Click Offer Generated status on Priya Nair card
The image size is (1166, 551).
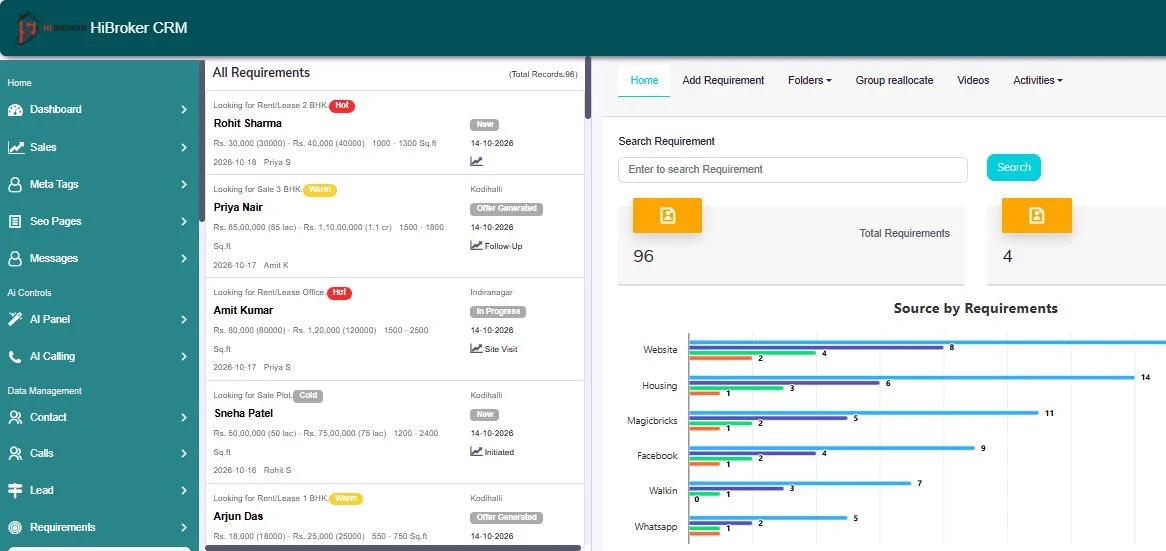pyautogui.click(x=506, y=209)
